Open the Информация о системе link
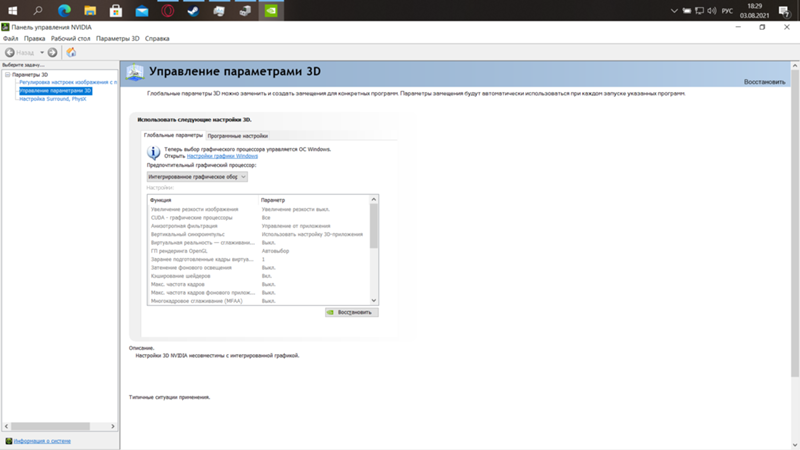The width and height of the screenshot is (800, 450). pyautogui.click(x=42, y=441)
